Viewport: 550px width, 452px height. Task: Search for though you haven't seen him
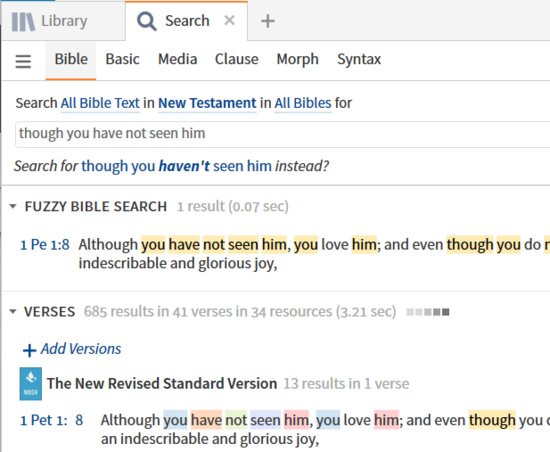click(176, 166)
